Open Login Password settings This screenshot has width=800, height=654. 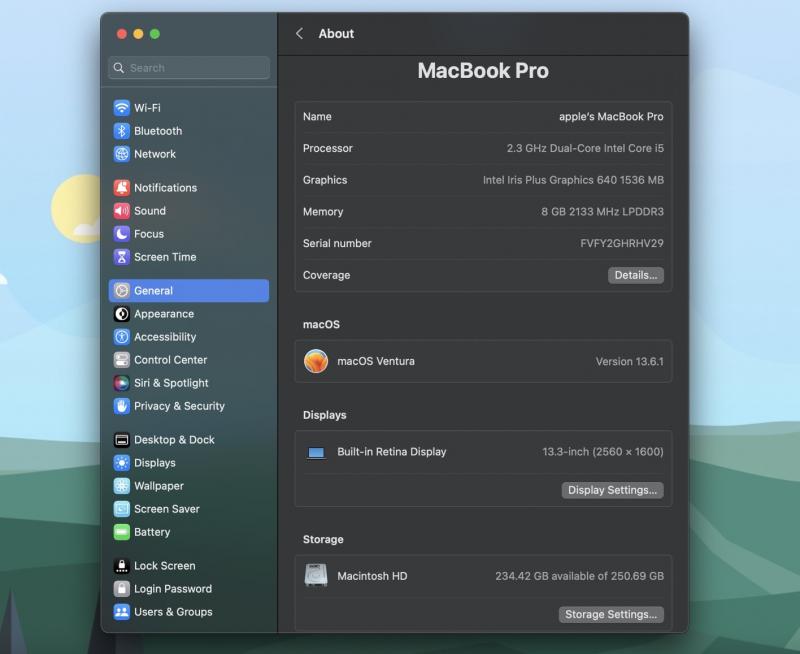pos(189,589)
